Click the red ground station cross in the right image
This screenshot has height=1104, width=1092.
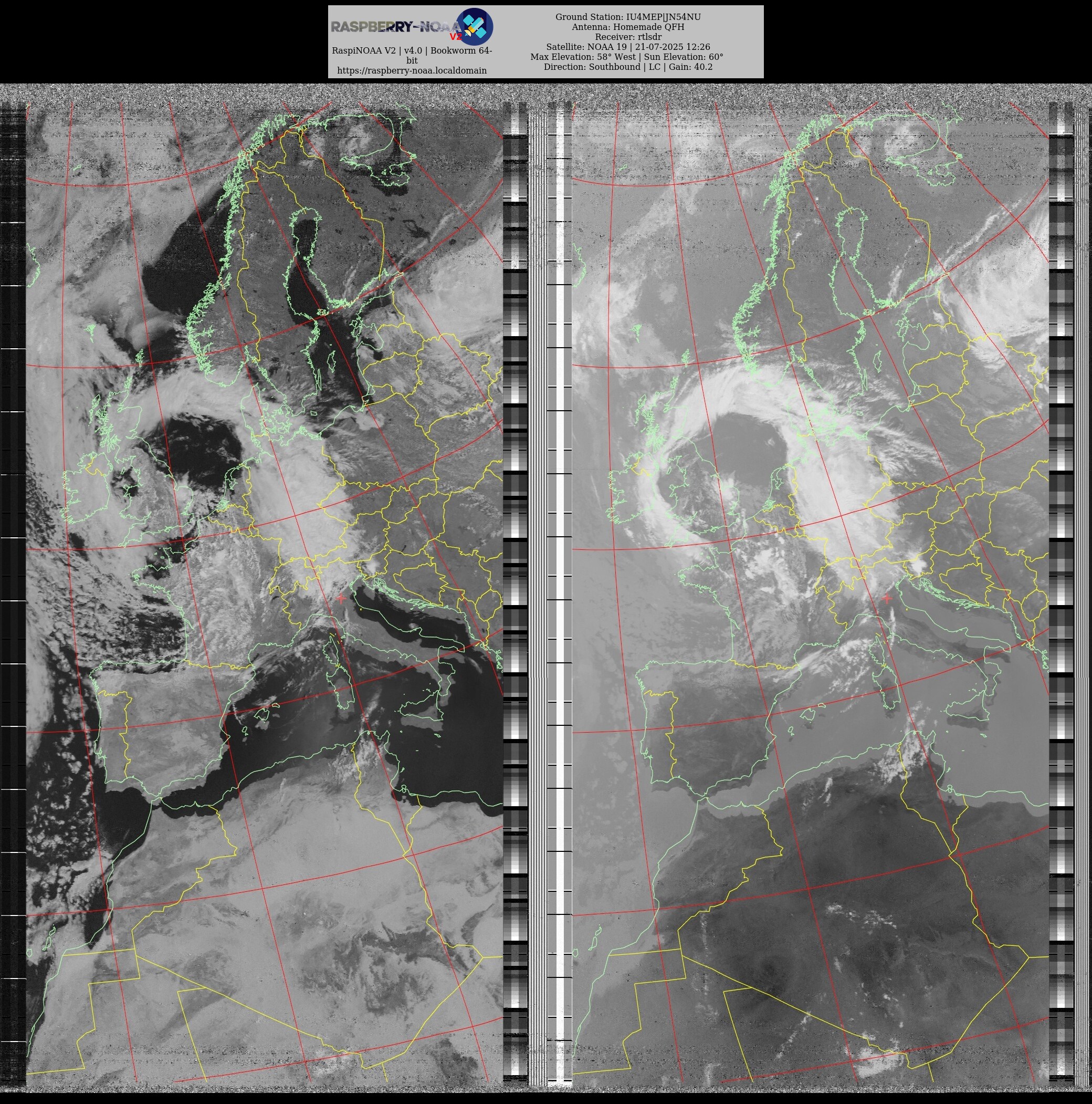point(887,598)
